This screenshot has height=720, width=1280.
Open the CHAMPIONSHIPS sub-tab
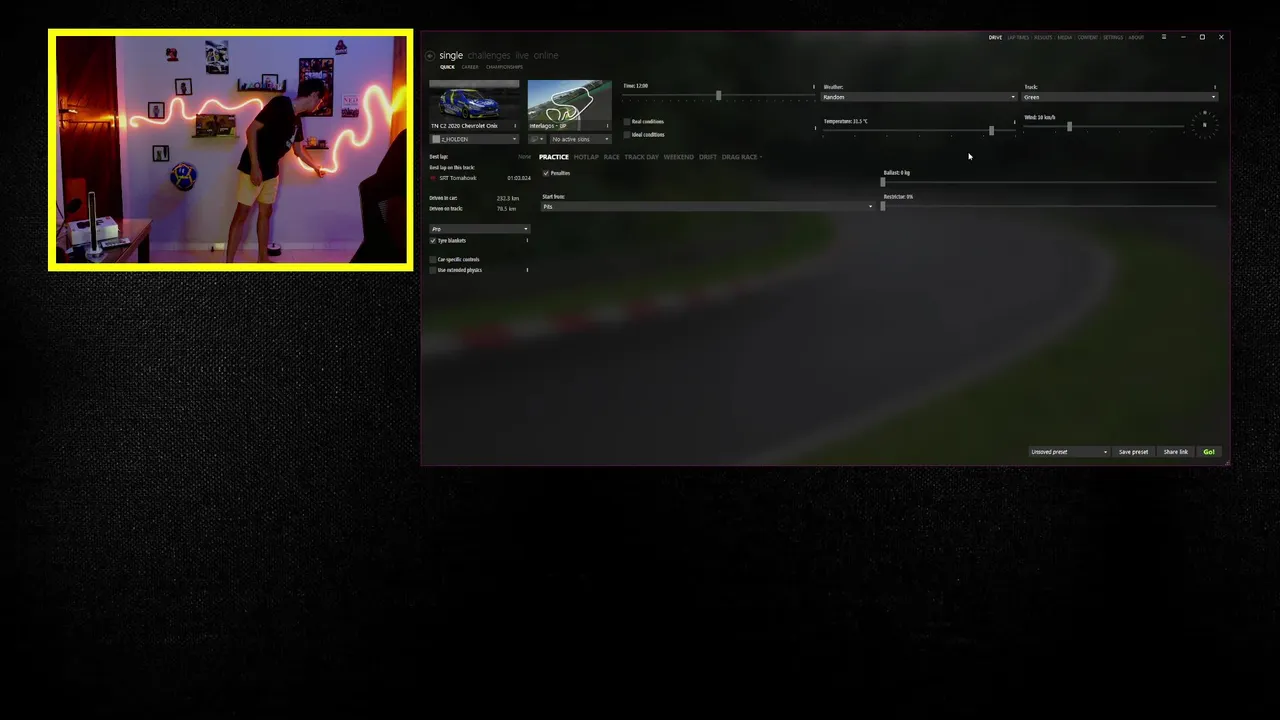(x=504, y=67)
